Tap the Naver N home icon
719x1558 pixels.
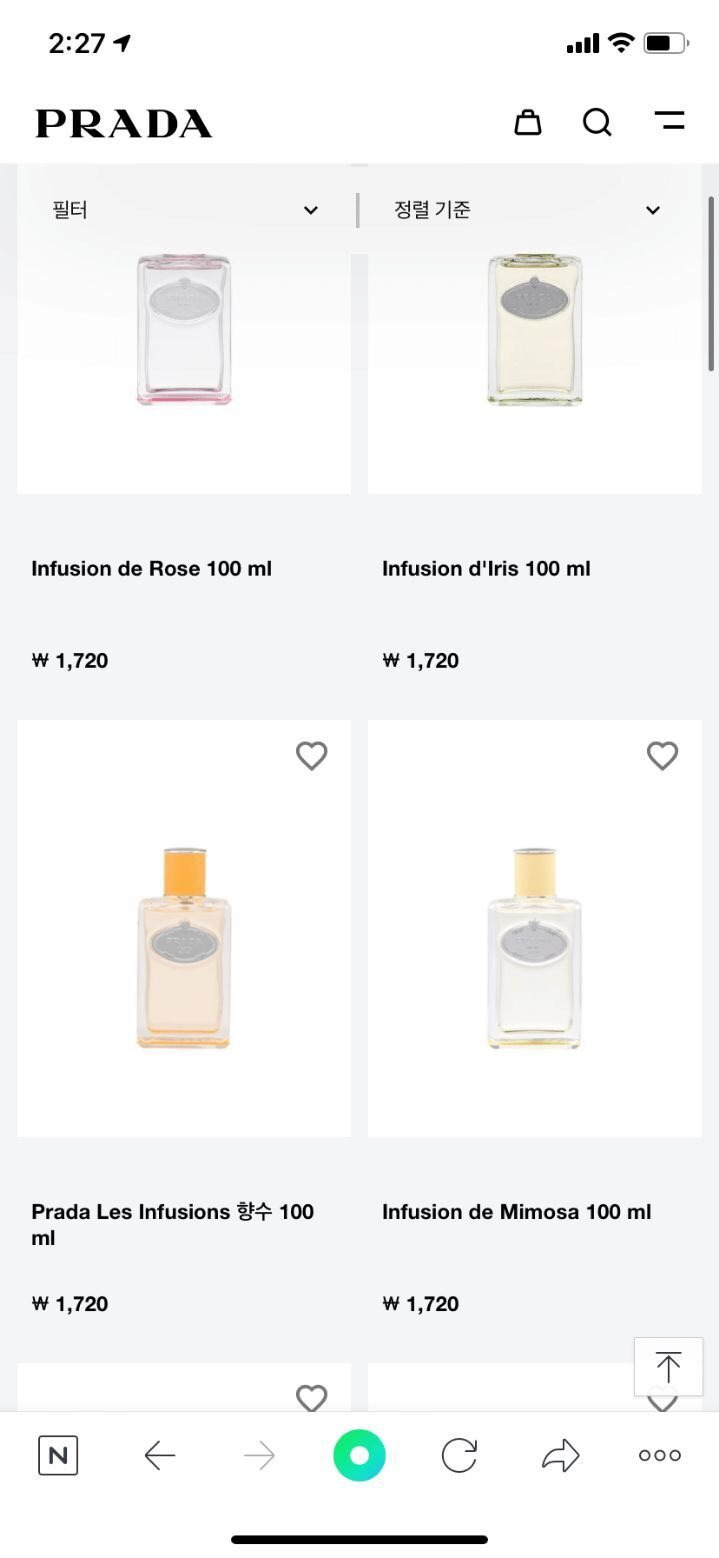tap(58, 1455)
